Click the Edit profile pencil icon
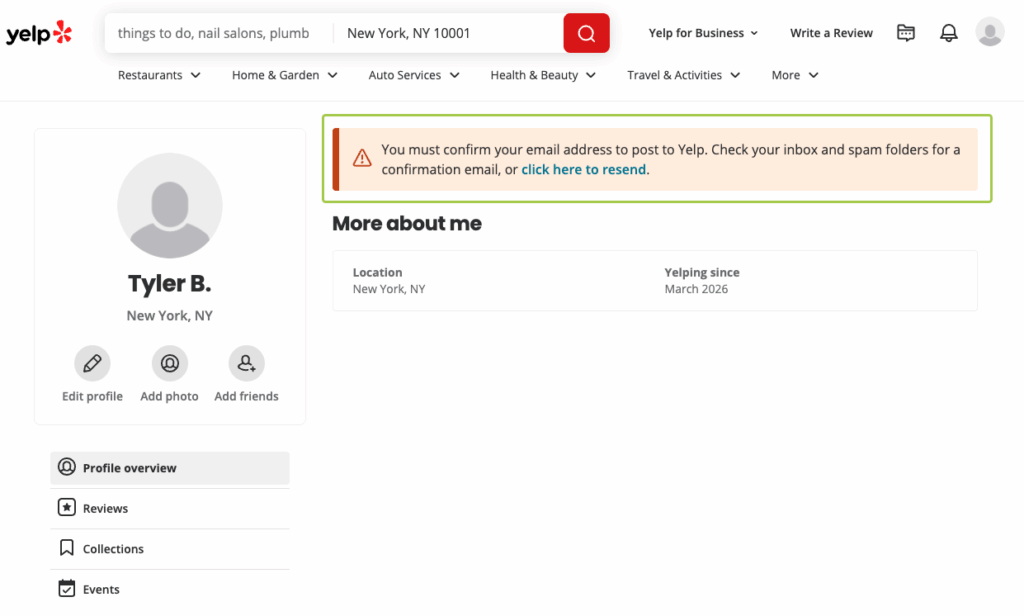The image size is (1024, 616). click(x=92, y=363)
